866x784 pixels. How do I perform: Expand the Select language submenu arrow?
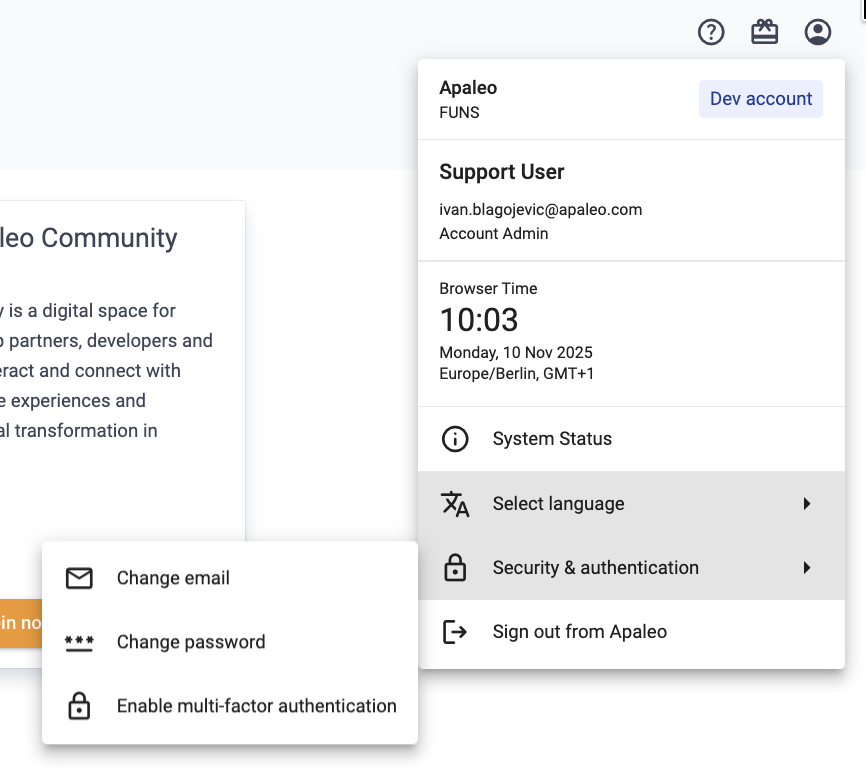tap(807, 504)
